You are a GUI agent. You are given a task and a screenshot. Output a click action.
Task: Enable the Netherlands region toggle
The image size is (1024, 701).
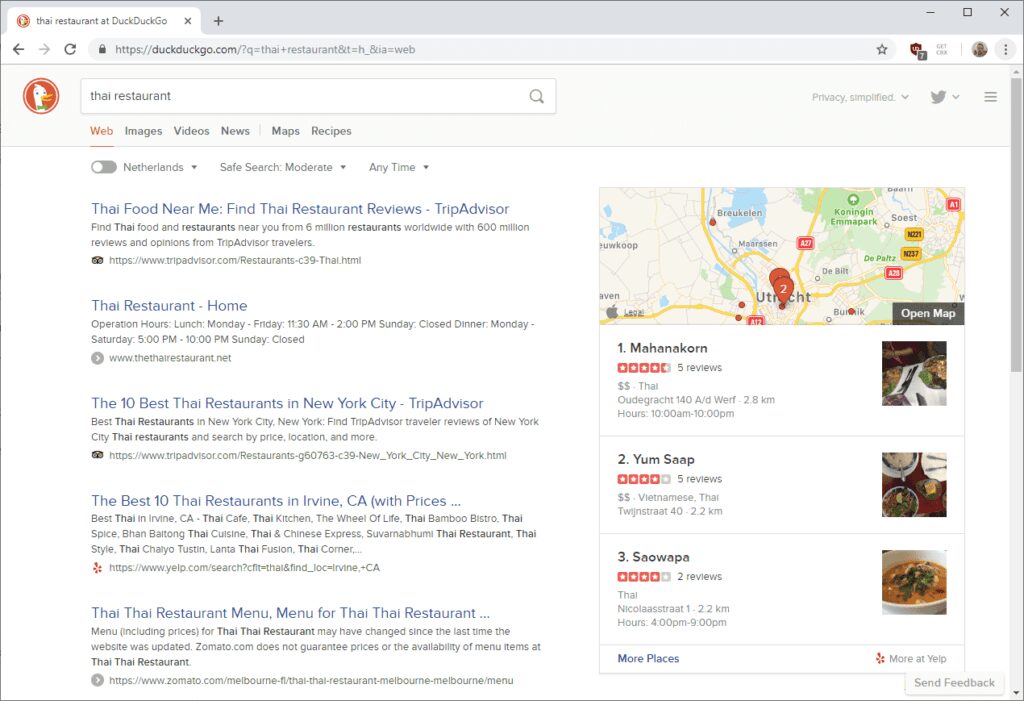pyautogui.click(x=104, y=167)
